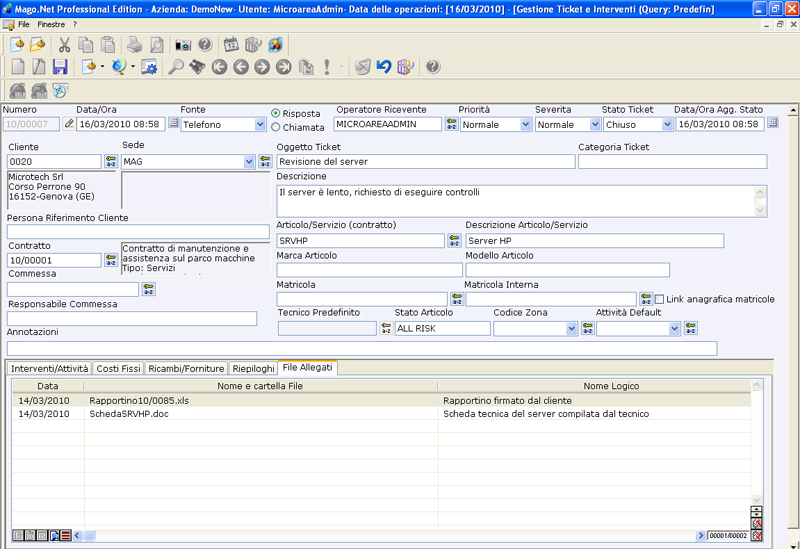Image resolution: width=800 pixels, height=549 pixels.
Task: Open lookup beside Cliente code 0020
Action: click(111, 162)
